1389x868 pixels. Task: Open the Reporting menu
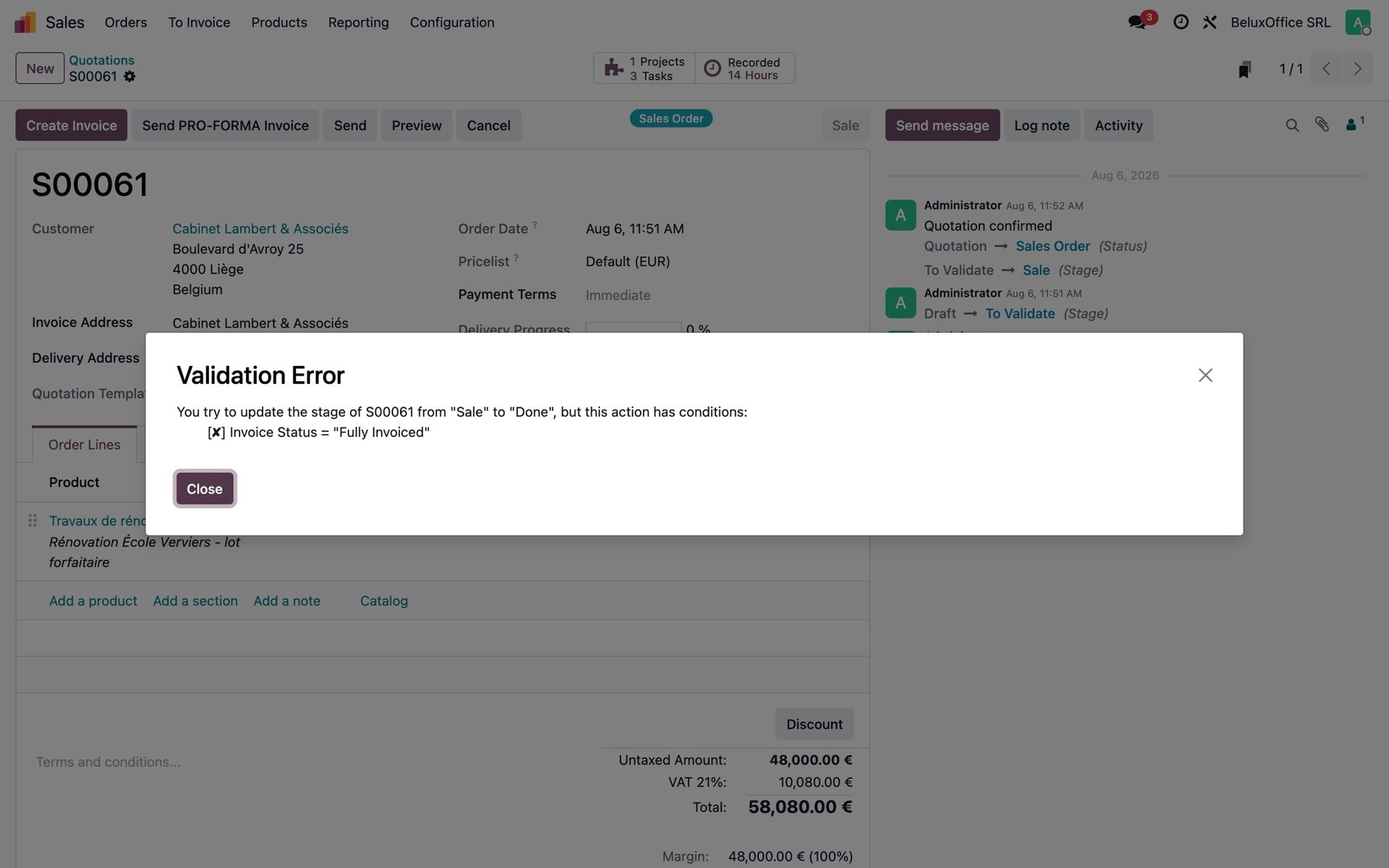point(359,22)
